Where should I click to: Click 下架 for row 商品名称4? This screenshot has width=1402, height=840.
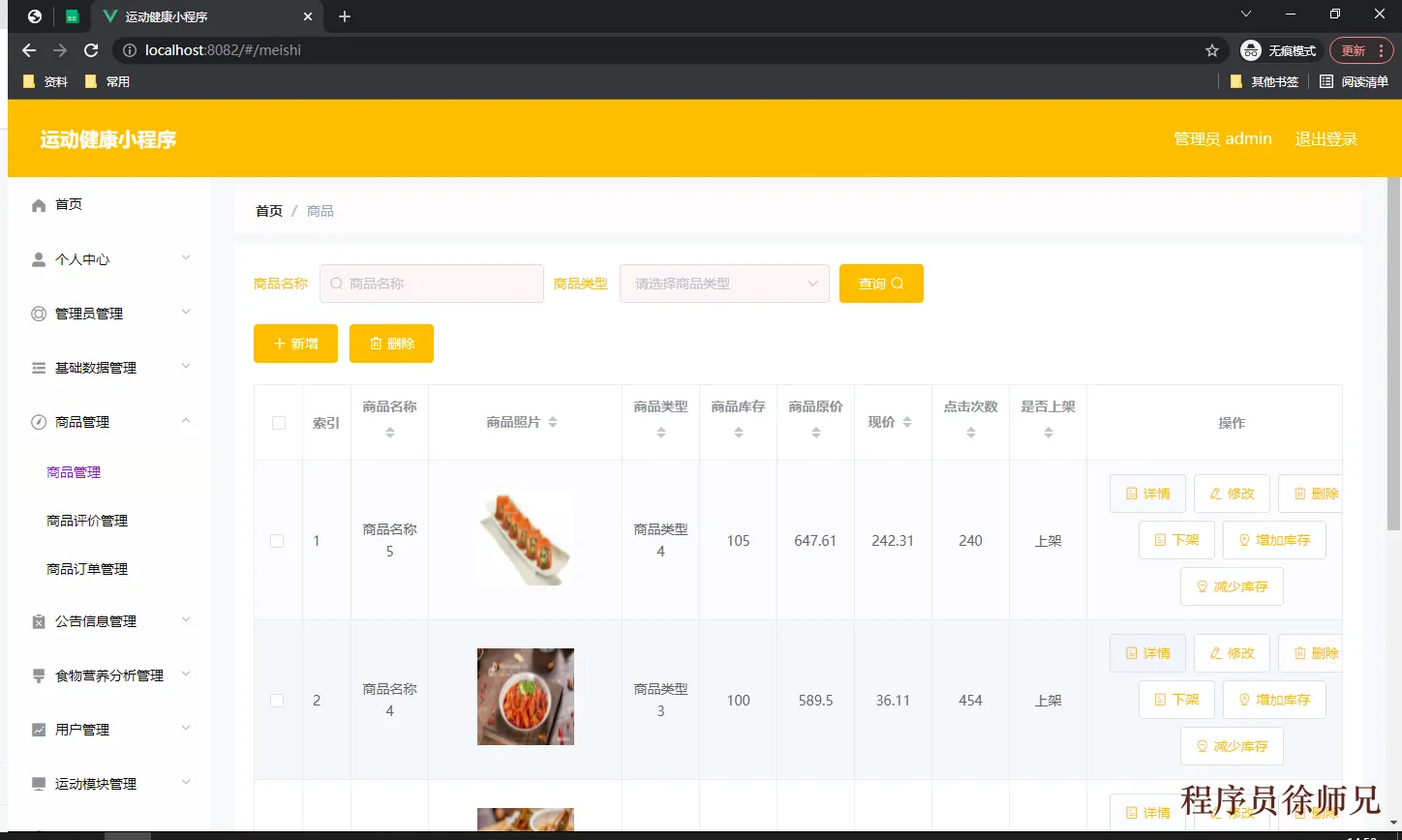(x=1176, y=700)
